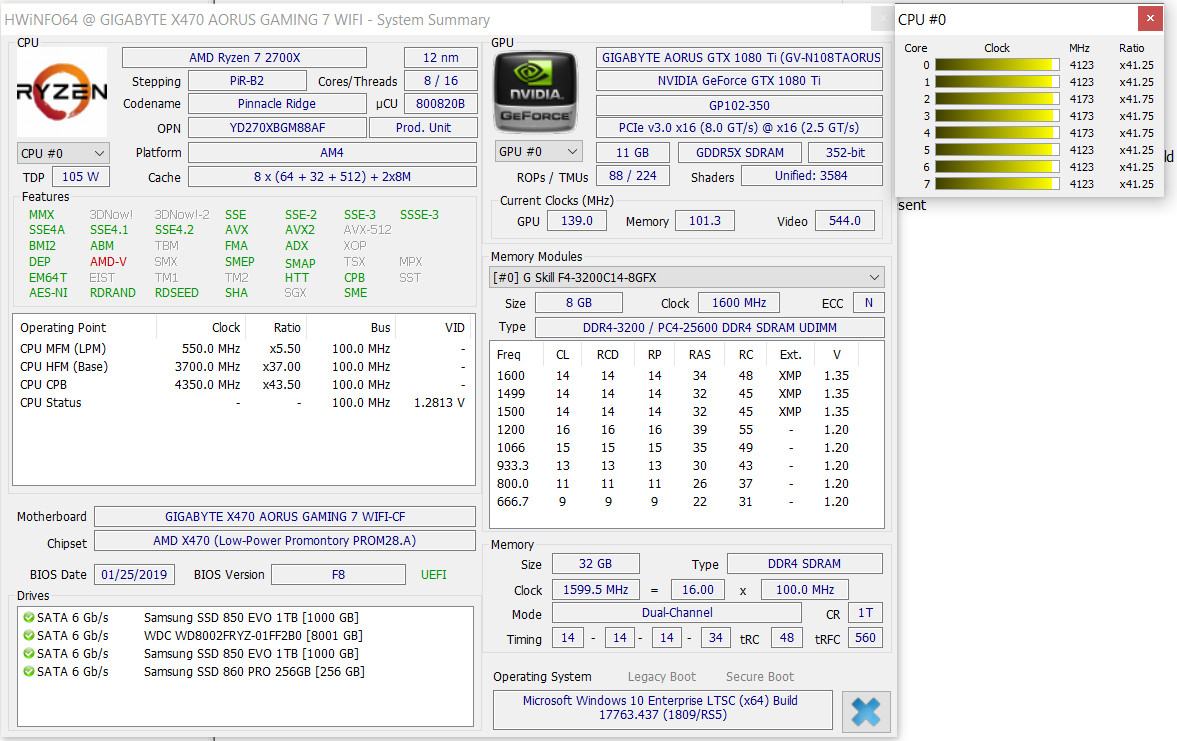Image resolution: width=1177 pixels, height=741 pixels.
Task: Click WDC drive's green status icon
Action: [29, 635]
